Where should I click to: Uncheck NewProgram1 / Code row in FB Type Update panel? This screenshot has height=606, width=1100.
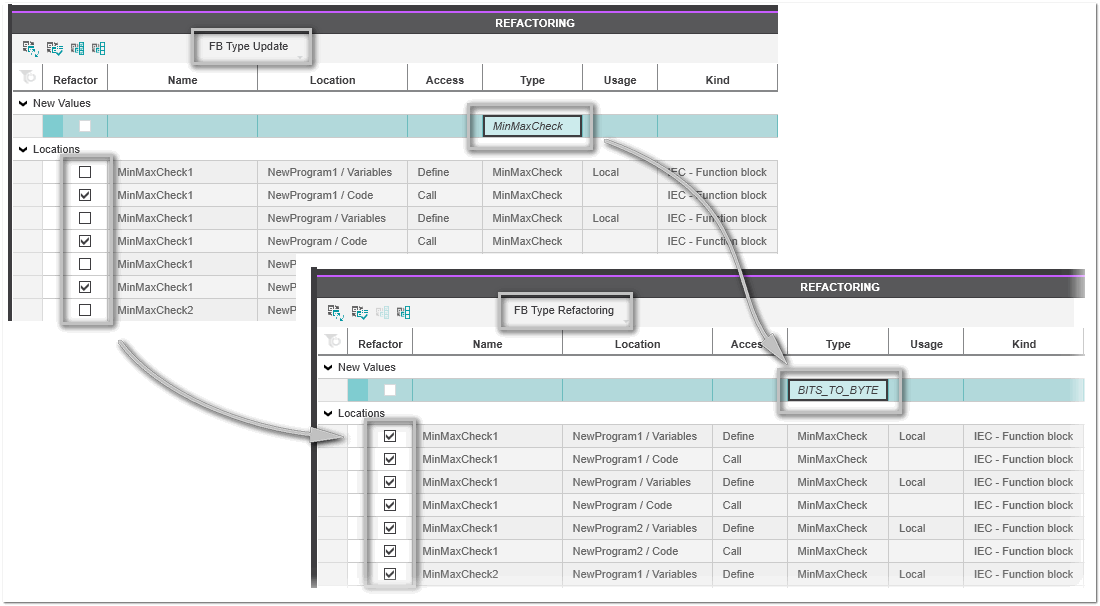click(x=85, y=195)
